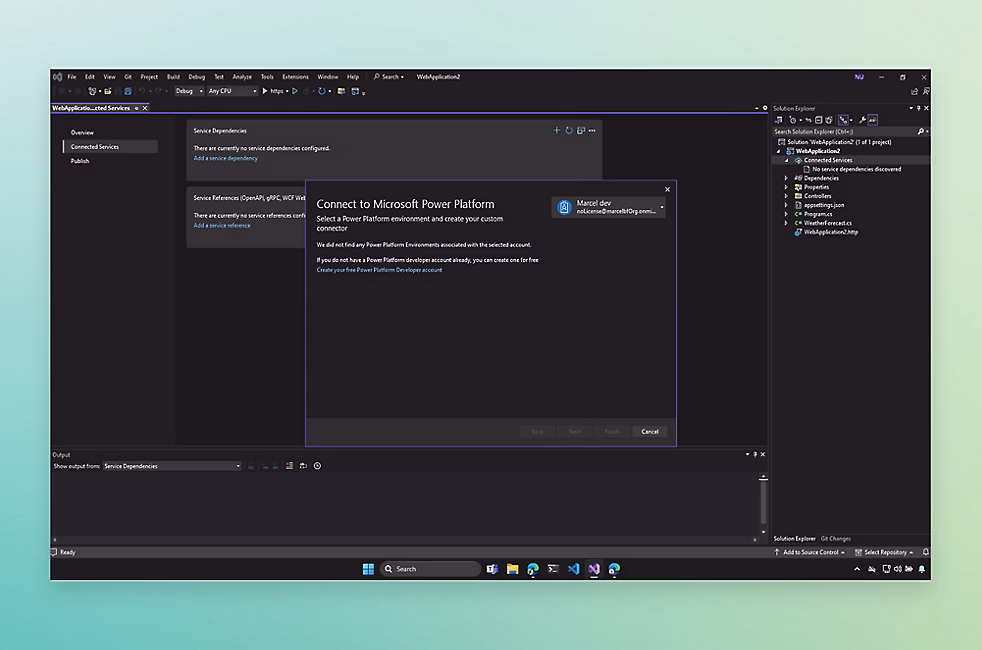Open the Any CPU platform dropdown
The image size is (982, 650).
coord(232,91)
